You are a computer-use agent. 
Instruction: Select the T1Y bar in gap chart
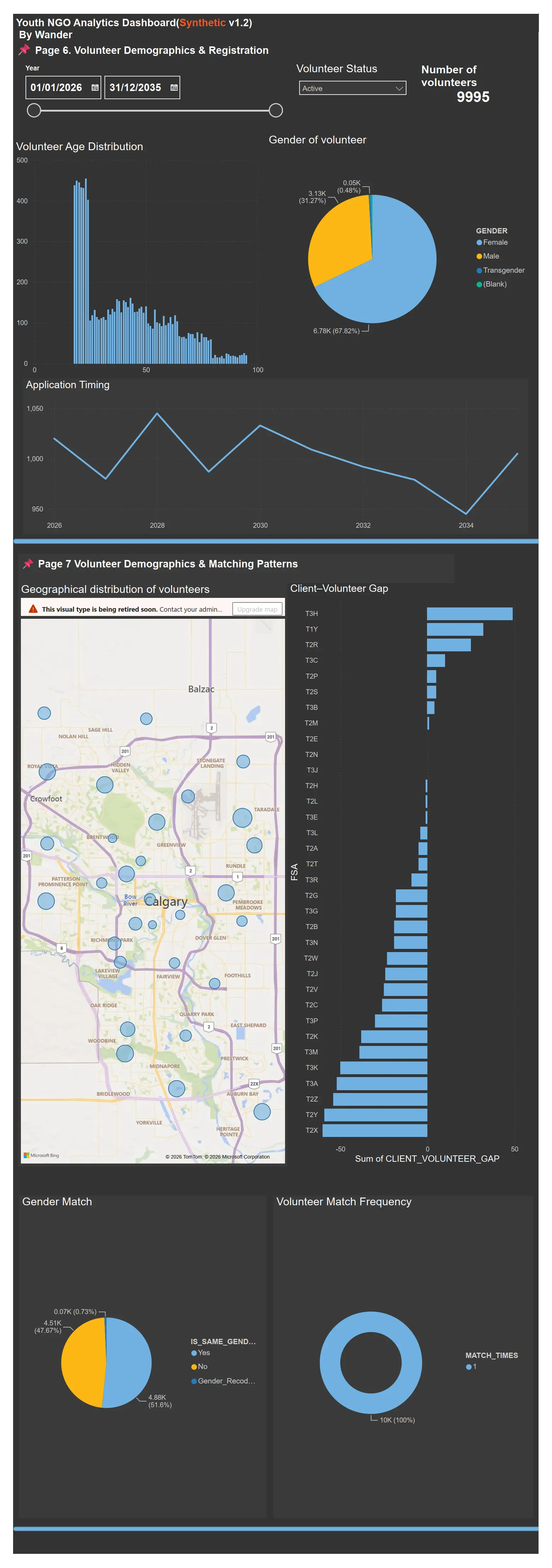pos(455,629)
